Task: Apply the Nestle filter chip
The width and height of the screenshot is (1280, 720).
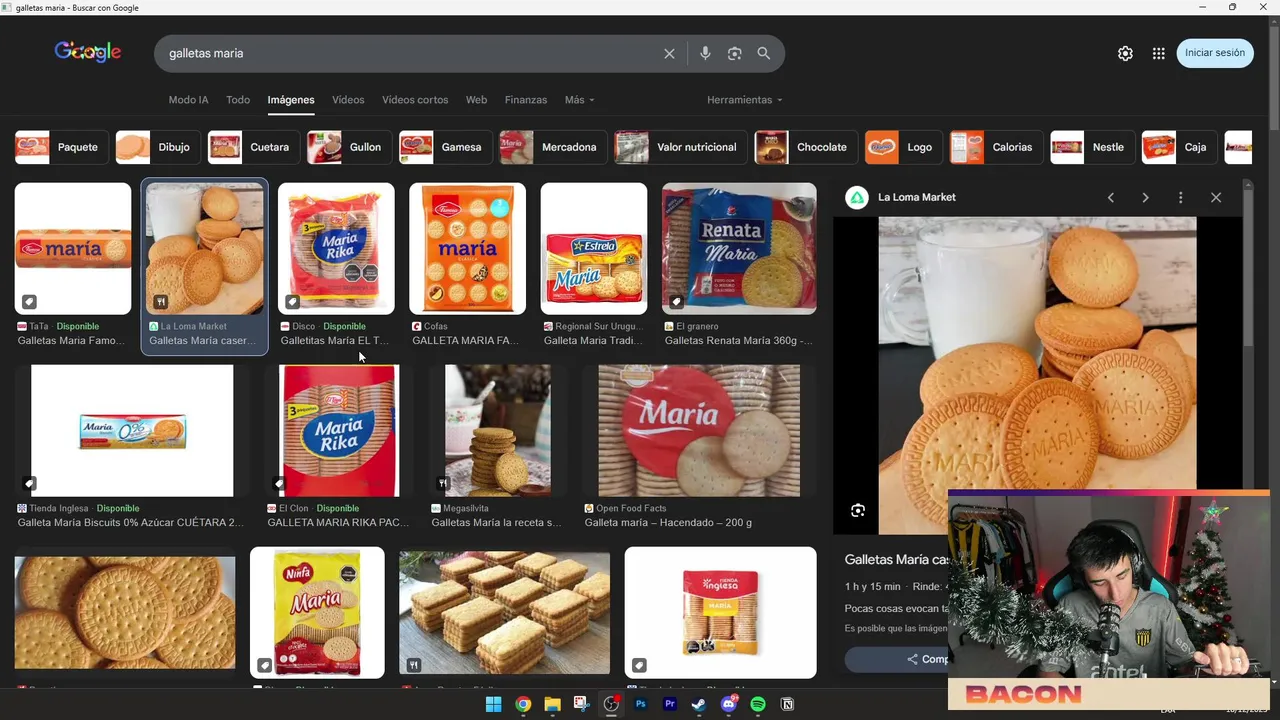Action: pyautogui.click(x=1092, y=147)
